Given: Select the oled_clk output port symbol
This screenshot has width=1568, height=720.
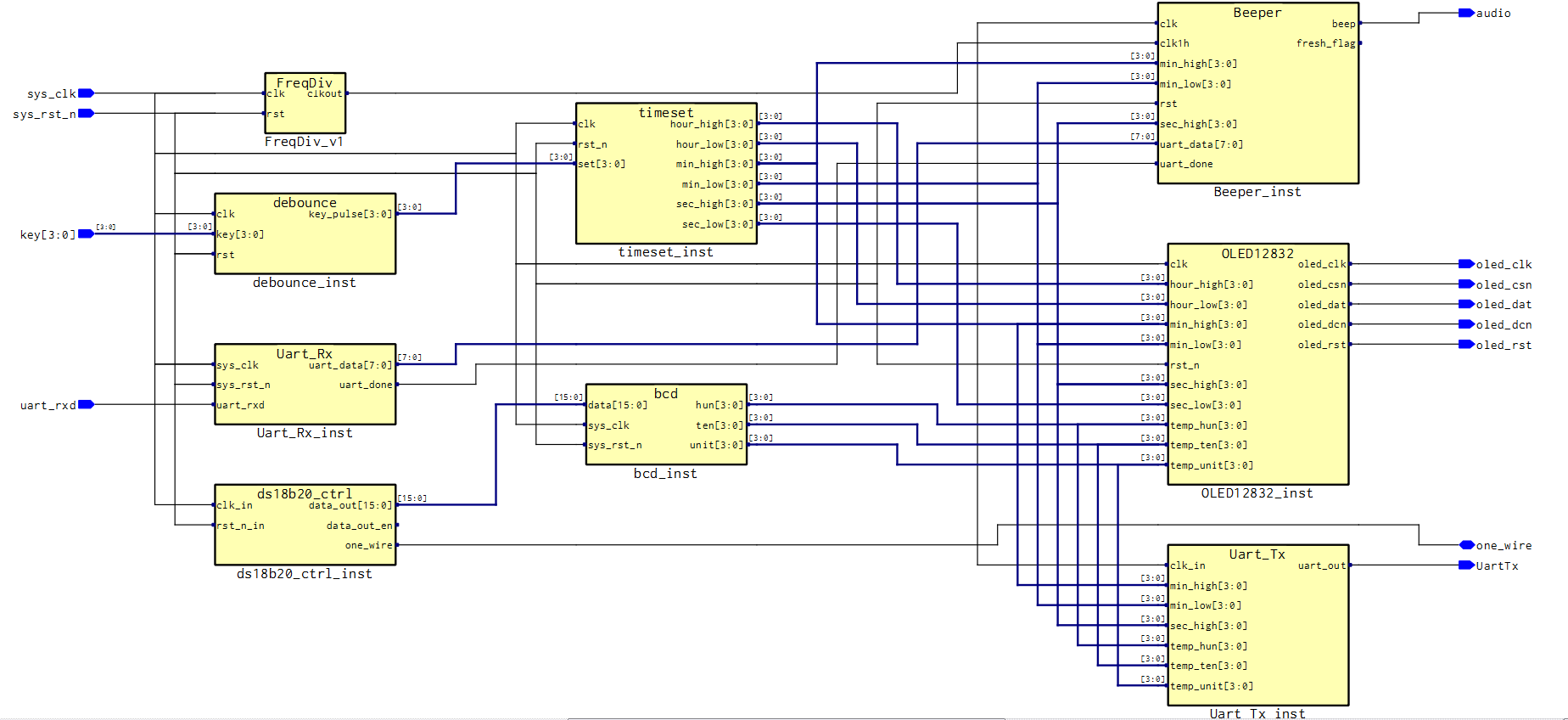Looking at the screenshot, I should coord(1466,264).
